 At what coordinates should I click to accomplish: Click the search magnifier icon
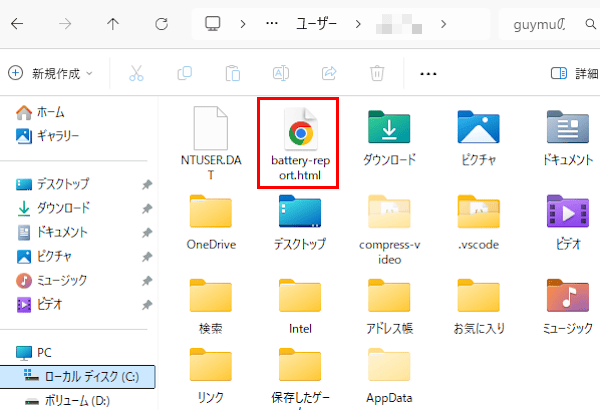coord(590,24)
